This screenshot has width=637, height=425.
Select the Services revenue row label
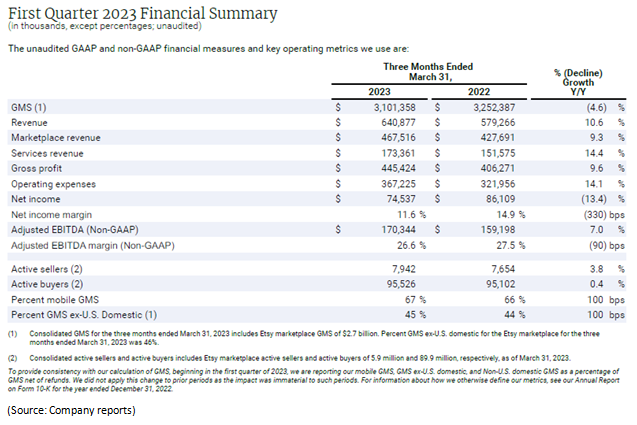click(47, 153)
